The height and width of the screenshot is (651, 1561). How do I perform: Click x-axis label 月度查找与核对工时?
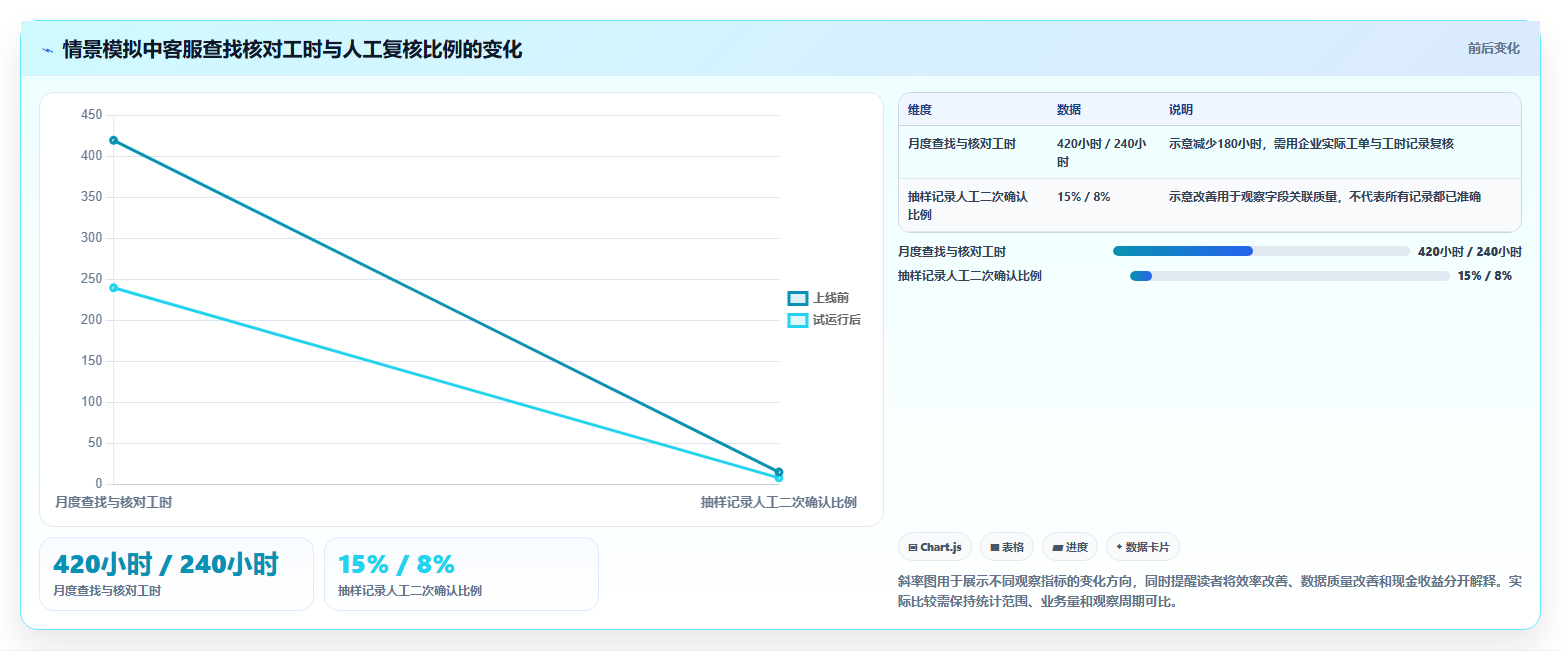[113, 502]
